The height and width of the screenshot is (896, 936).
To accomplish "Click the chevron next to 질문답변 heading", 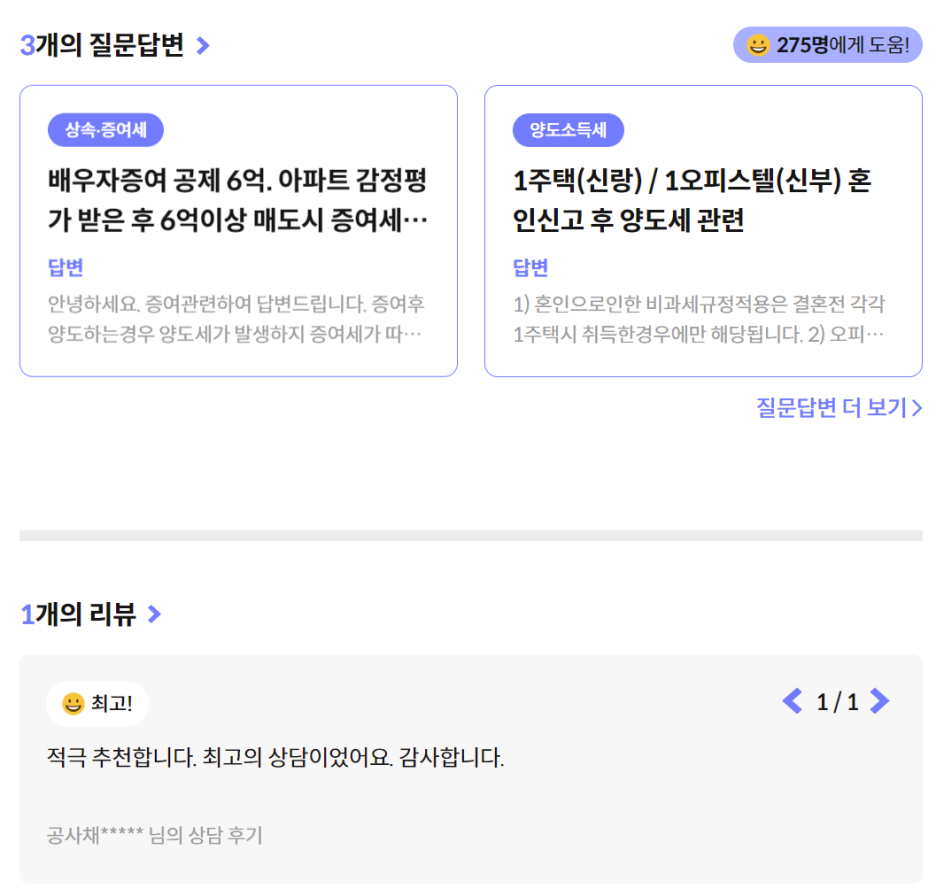I will (203, 46).
